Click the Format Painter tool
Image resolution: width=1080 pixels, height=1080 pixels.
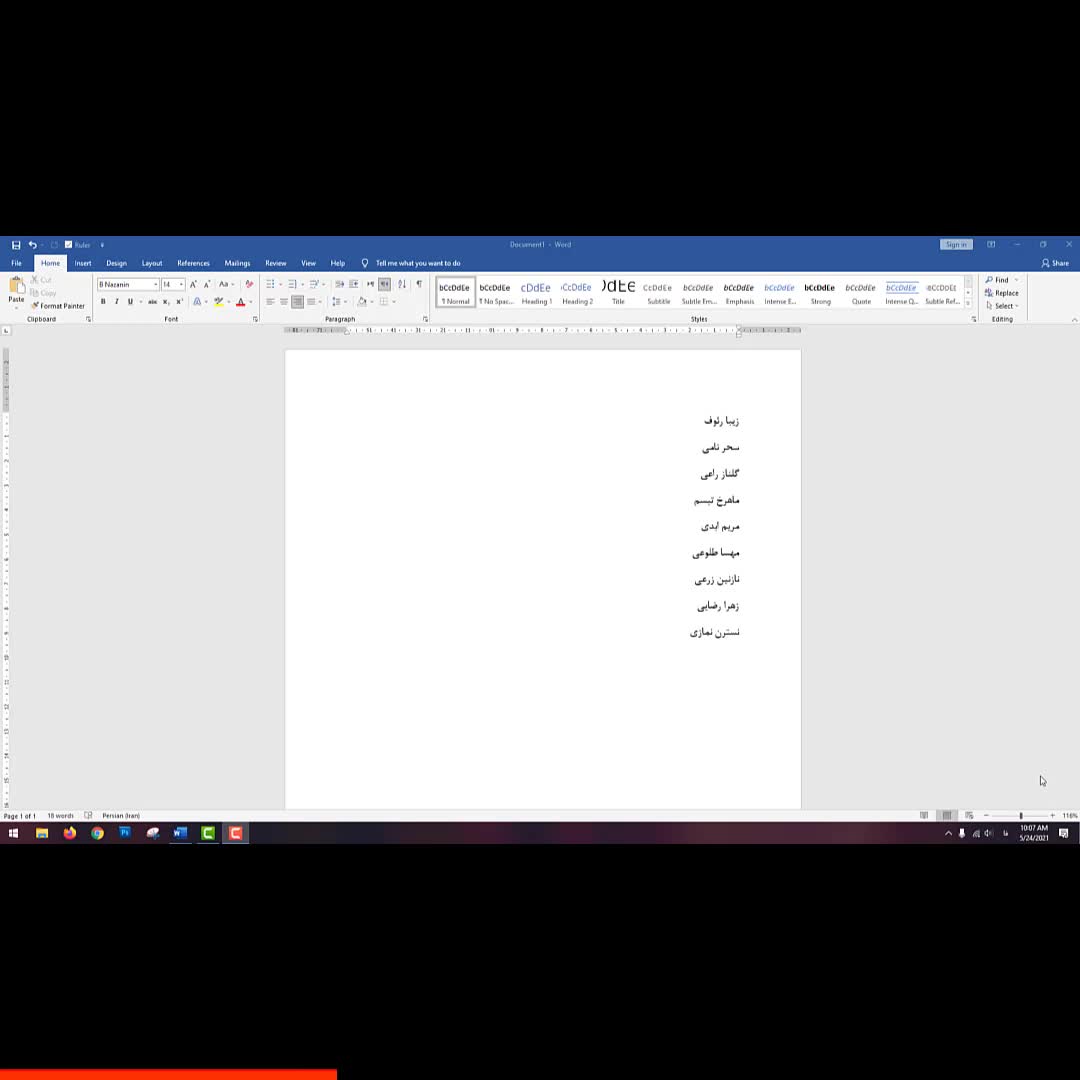pyautogui.click(x=58, y=306)
